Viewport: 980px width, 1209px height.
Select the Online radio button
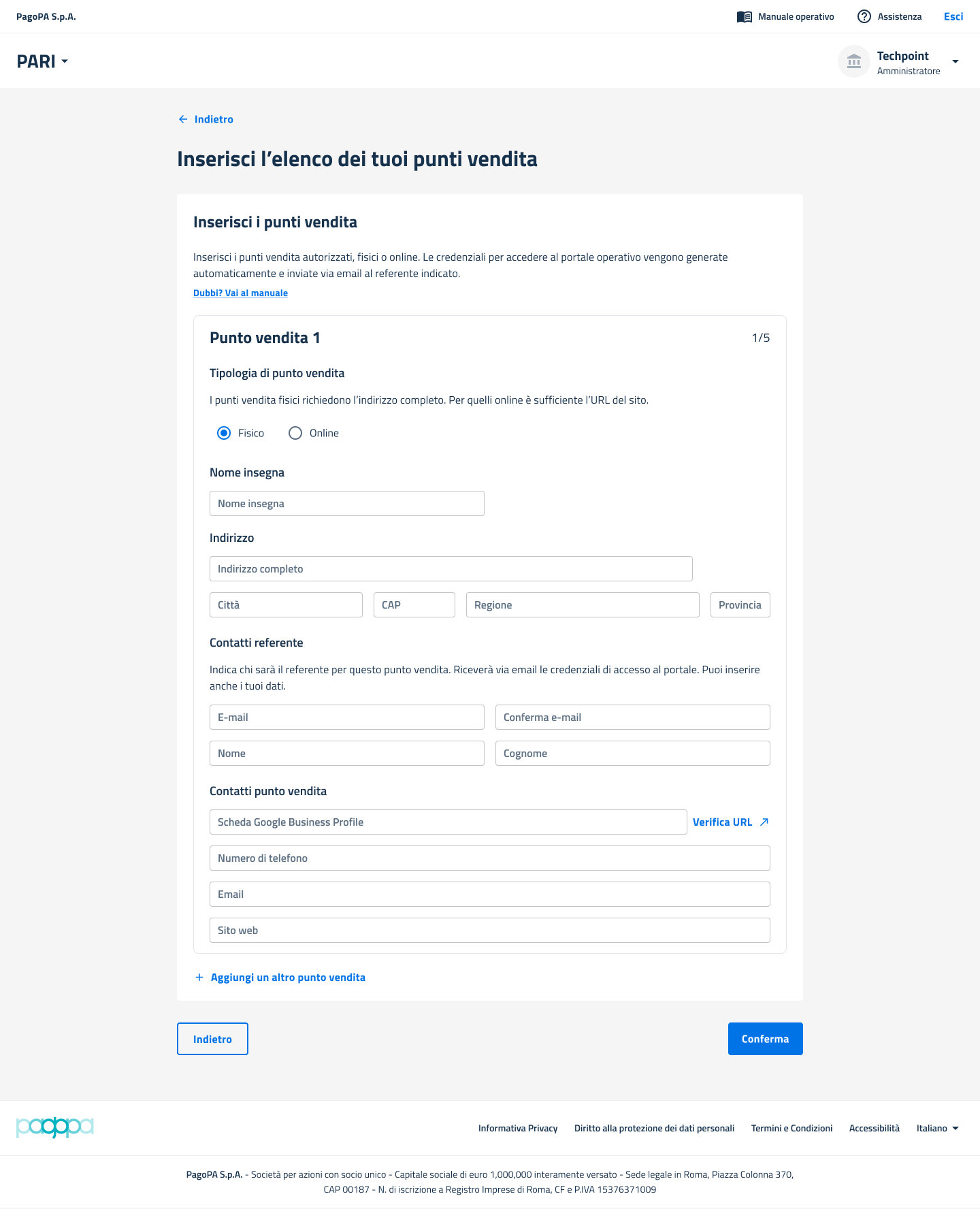(x=295, y=433)
